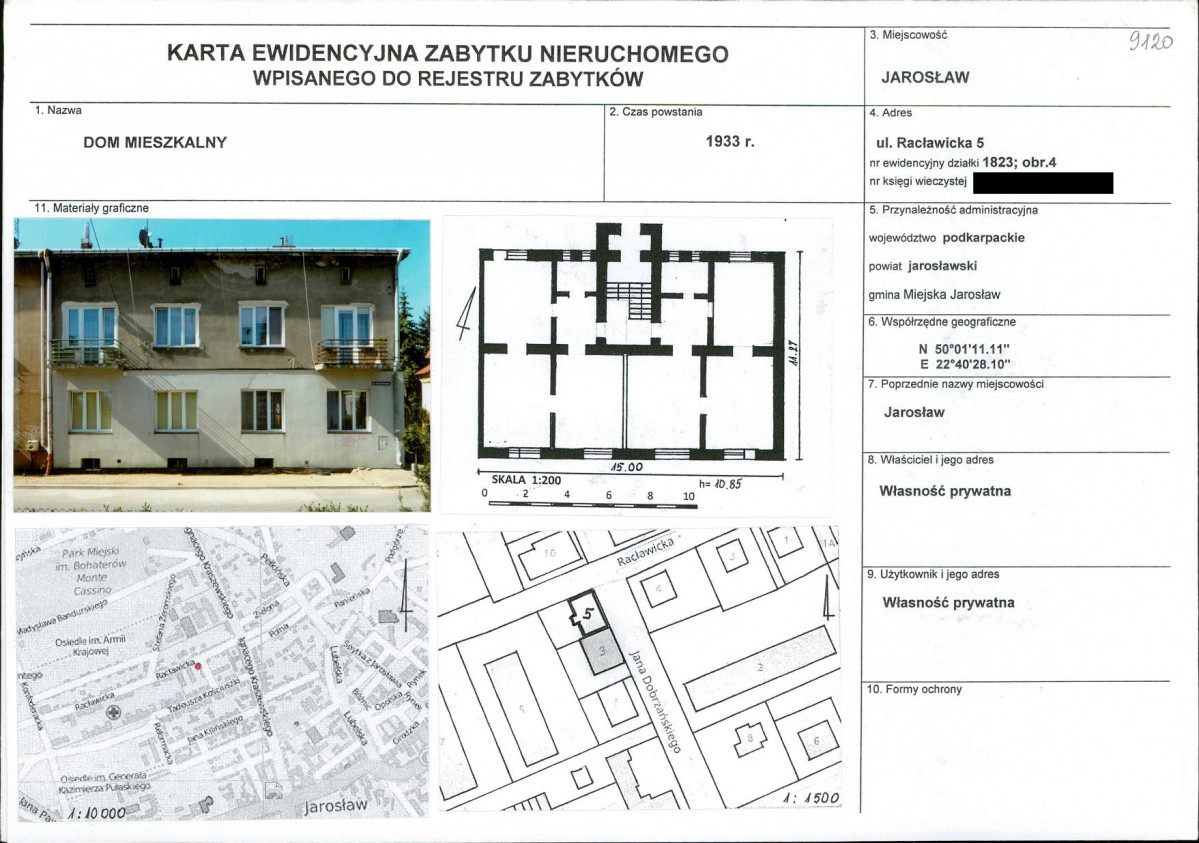Viewport: 1199px width, 843px height.
Task: Click the powiat jarosławski entry
Action: (925, 267)
